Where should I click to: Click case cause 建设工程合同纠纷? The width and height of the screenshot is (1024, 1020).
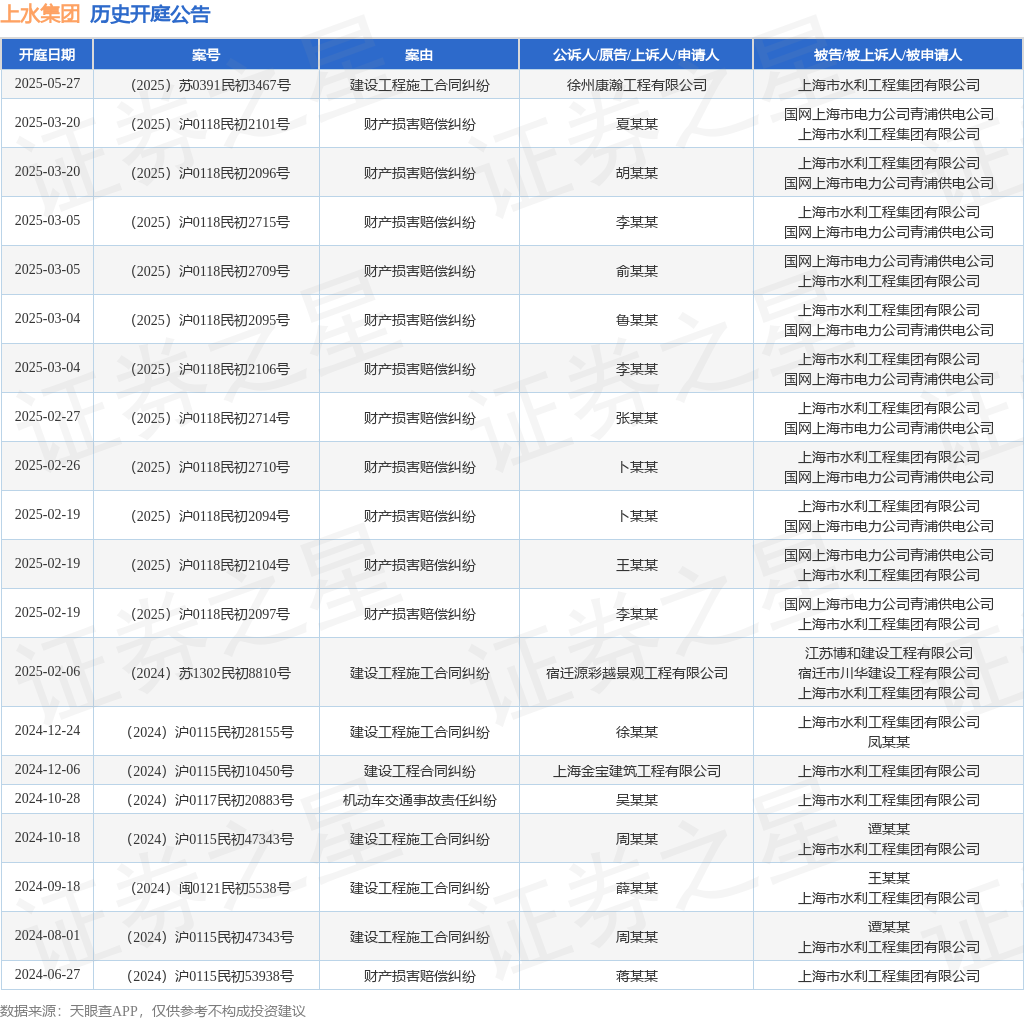pyautogui.click(x=419, y=771)
